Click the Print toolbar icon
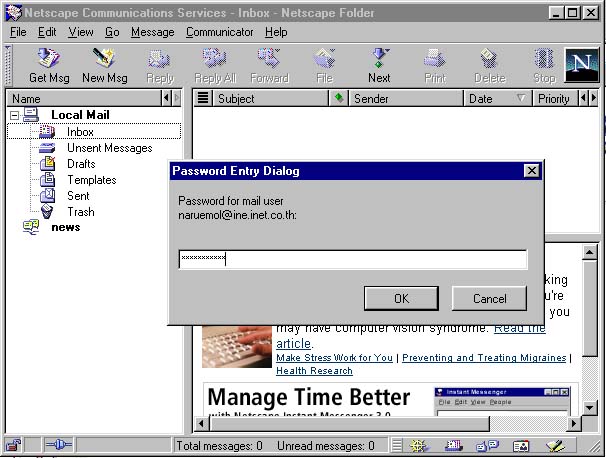 coord(435,58)
